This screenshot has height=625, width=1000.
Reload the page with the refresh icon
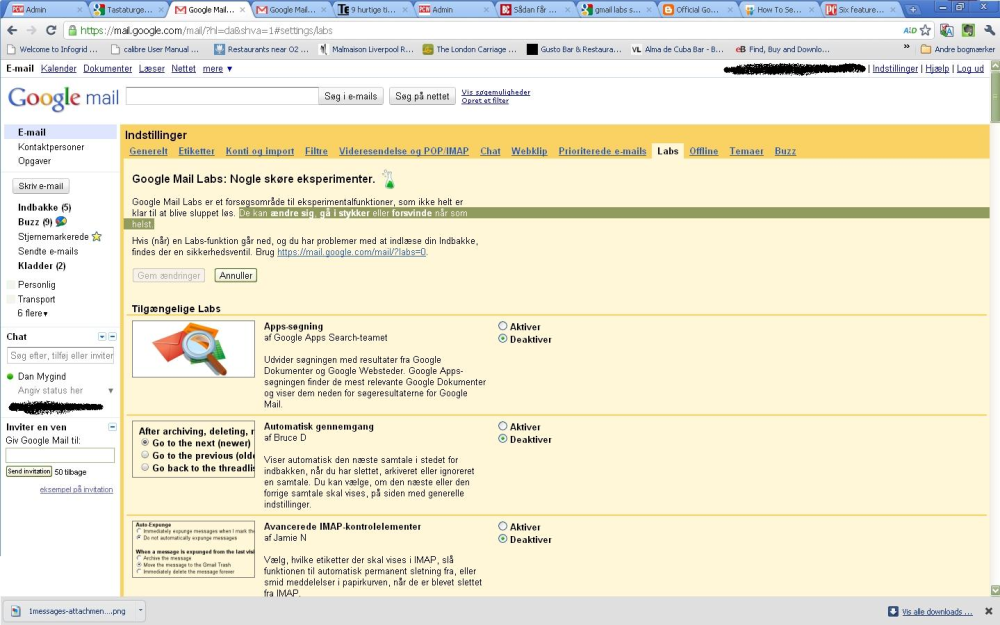(x=51, y=30)
